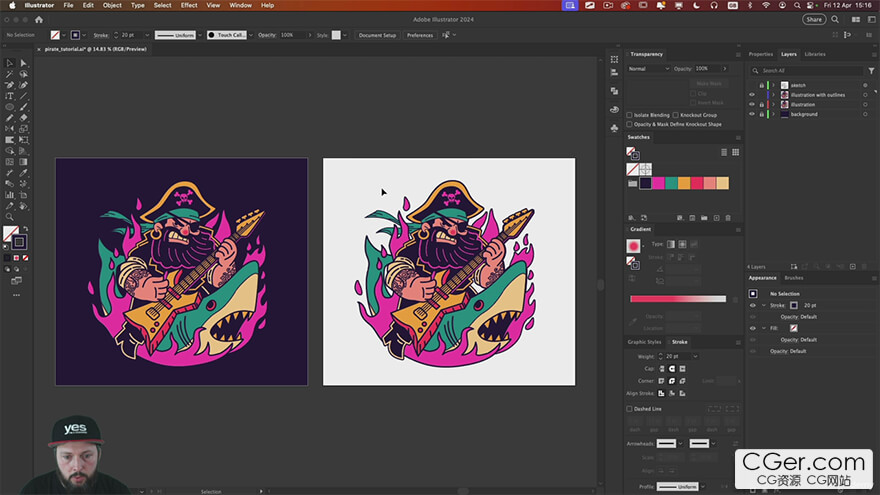Screen dimensions: 880x495
Task: Switch to Libraries tab
Action: pos(815,54)
